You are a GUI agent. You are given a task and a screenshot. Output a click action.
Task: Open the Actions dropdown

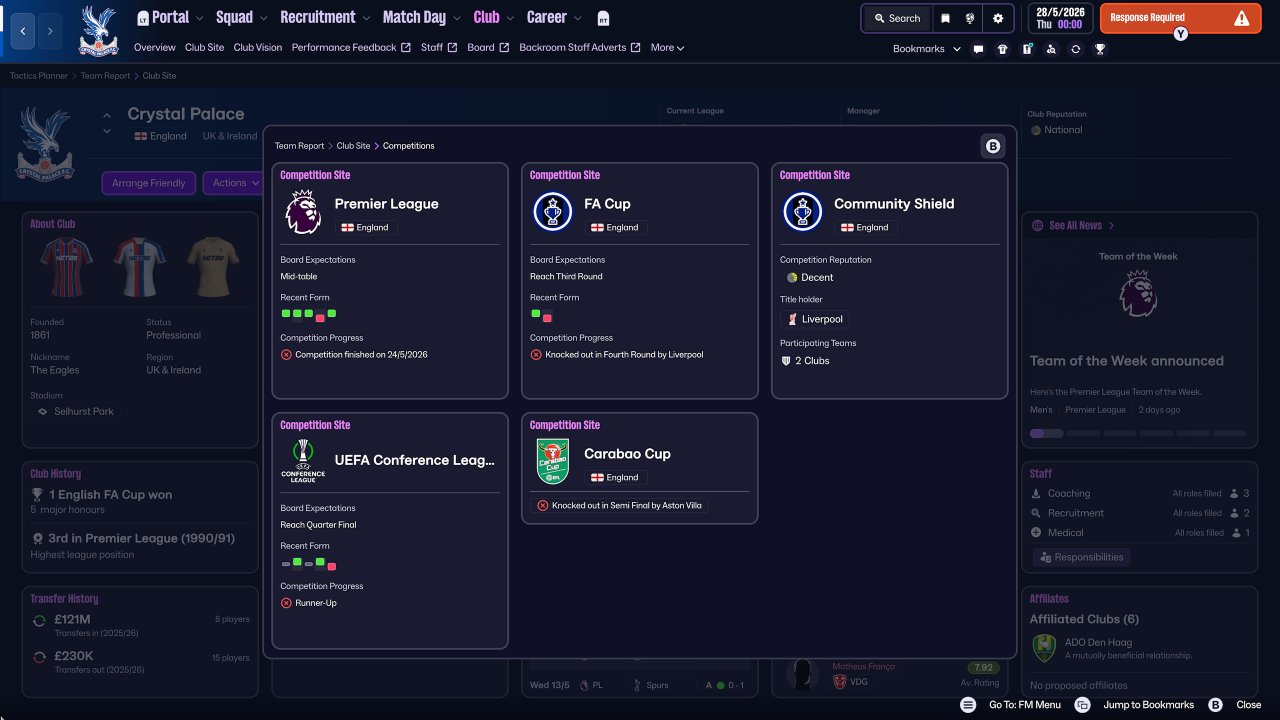click(x=236, y=183)
